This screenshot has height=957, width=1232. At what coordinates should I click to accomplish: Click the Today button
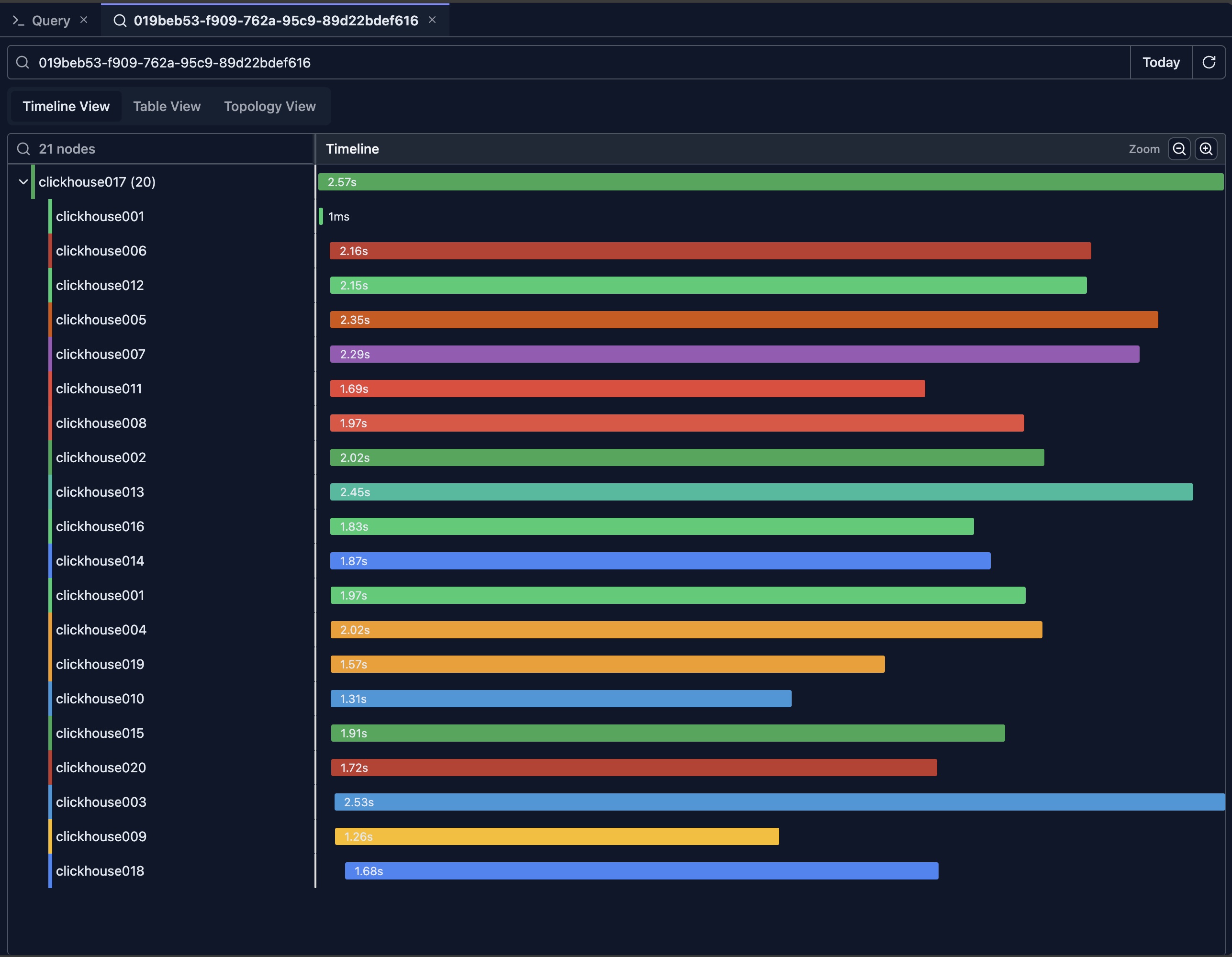coord(1160,62)
